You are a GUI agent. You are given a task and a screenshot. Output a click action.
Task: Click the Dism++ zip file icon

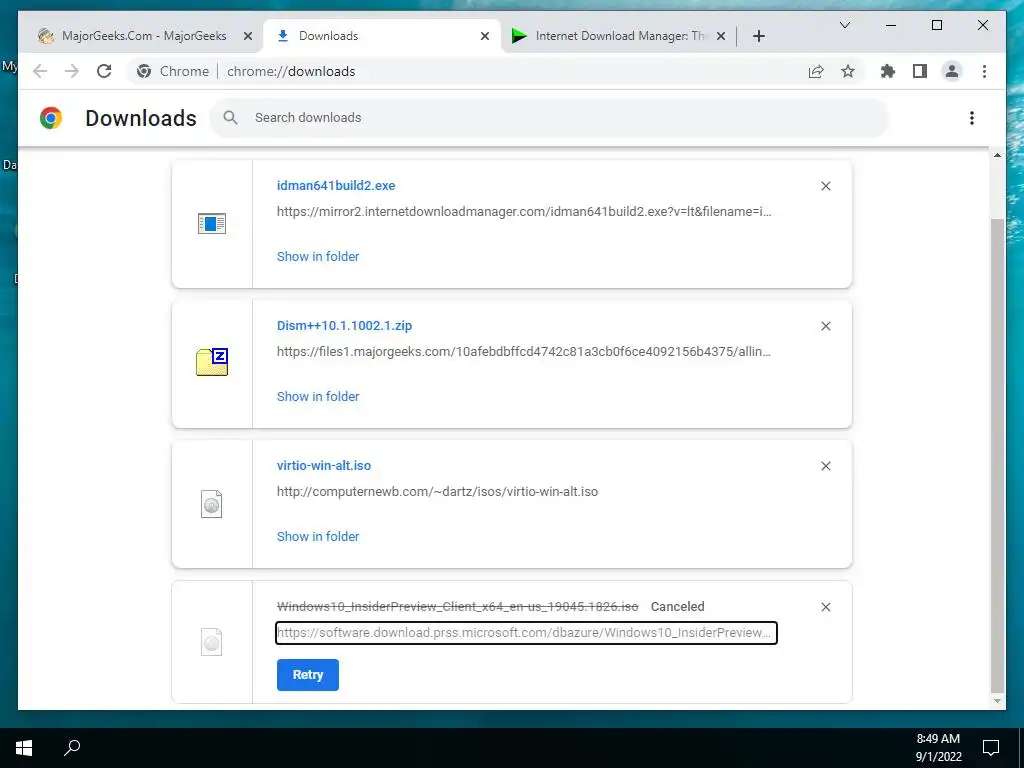pos(212,362)
